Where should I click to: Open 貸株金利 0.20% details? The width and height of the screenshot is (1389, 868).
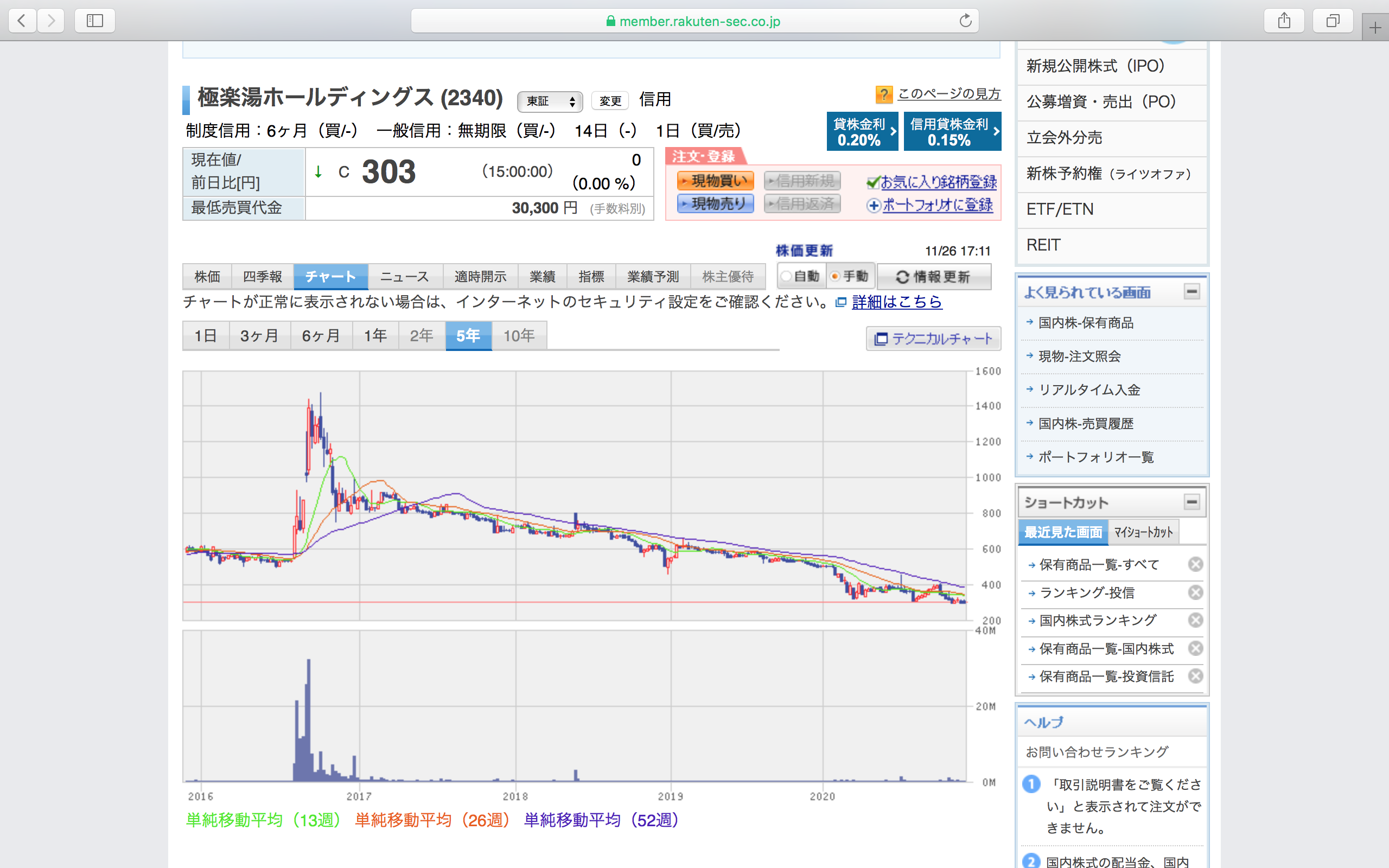tap(862, 131)
